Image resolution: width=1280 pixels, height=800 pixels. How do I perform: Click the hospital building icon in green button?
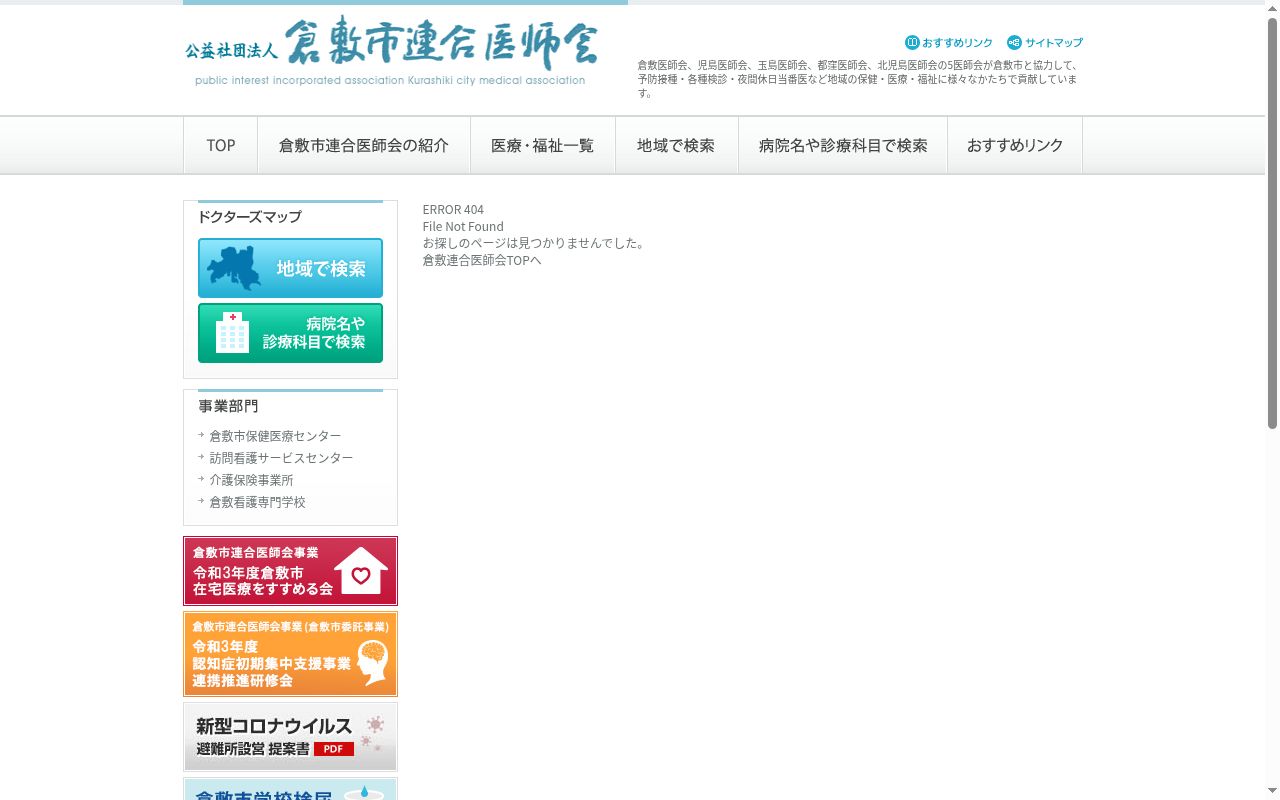[233, 332]
